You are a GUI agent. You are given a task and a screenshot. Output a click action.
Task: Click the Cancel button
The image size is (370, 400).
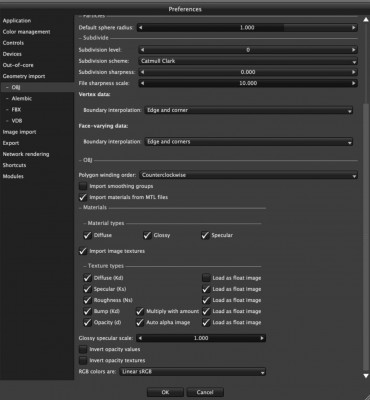pyautogui.click(x=205, y=392)
